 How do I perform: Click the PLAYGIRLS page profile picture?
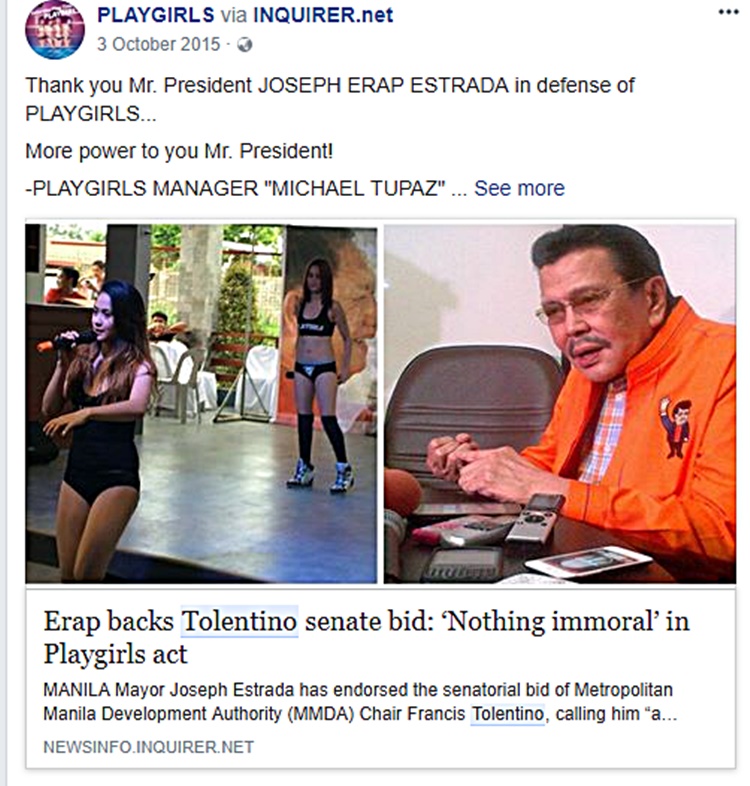[55, 29]
